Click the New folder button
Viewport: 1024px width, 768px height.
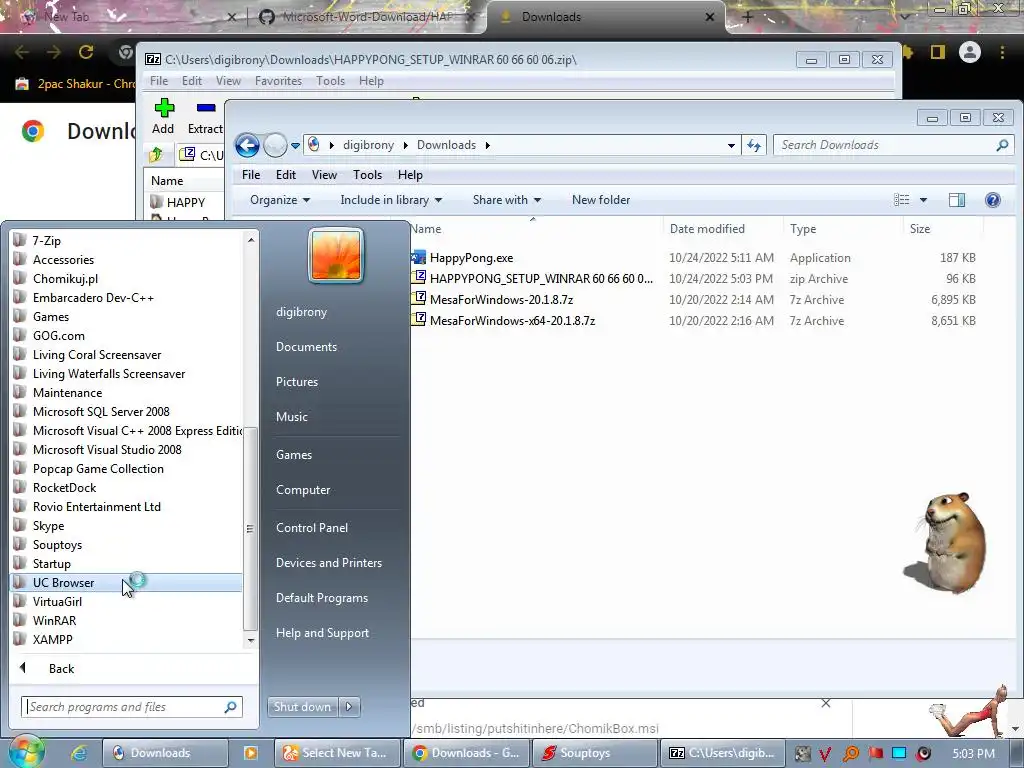601,200
